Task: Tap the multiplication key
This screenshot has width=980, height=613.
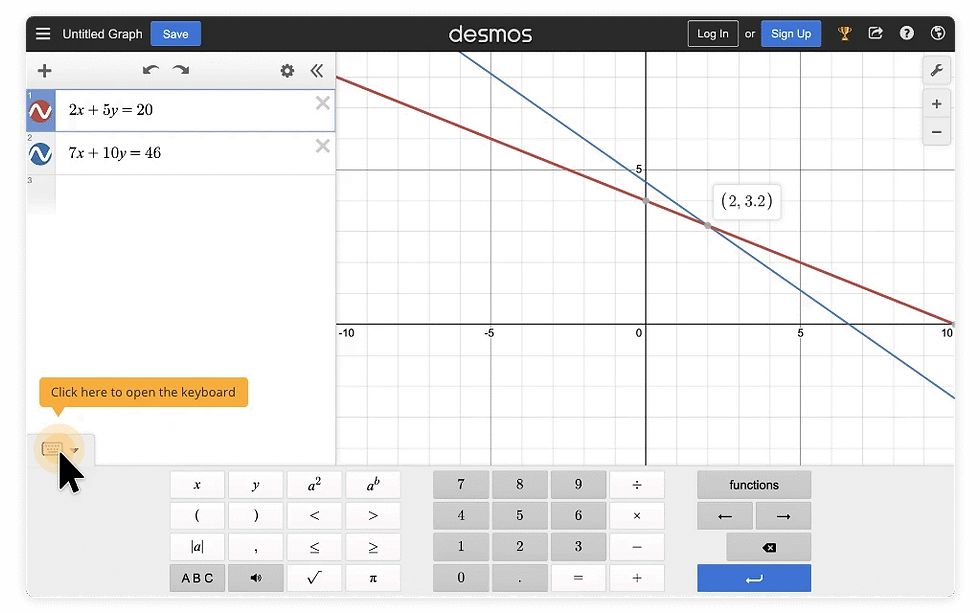Action: point(637,516)
